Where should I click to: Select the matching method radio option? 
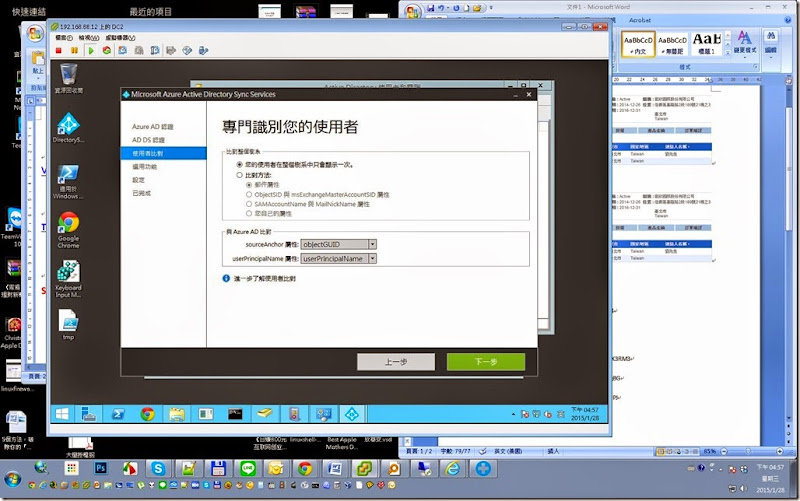click(x=239, y=175)
